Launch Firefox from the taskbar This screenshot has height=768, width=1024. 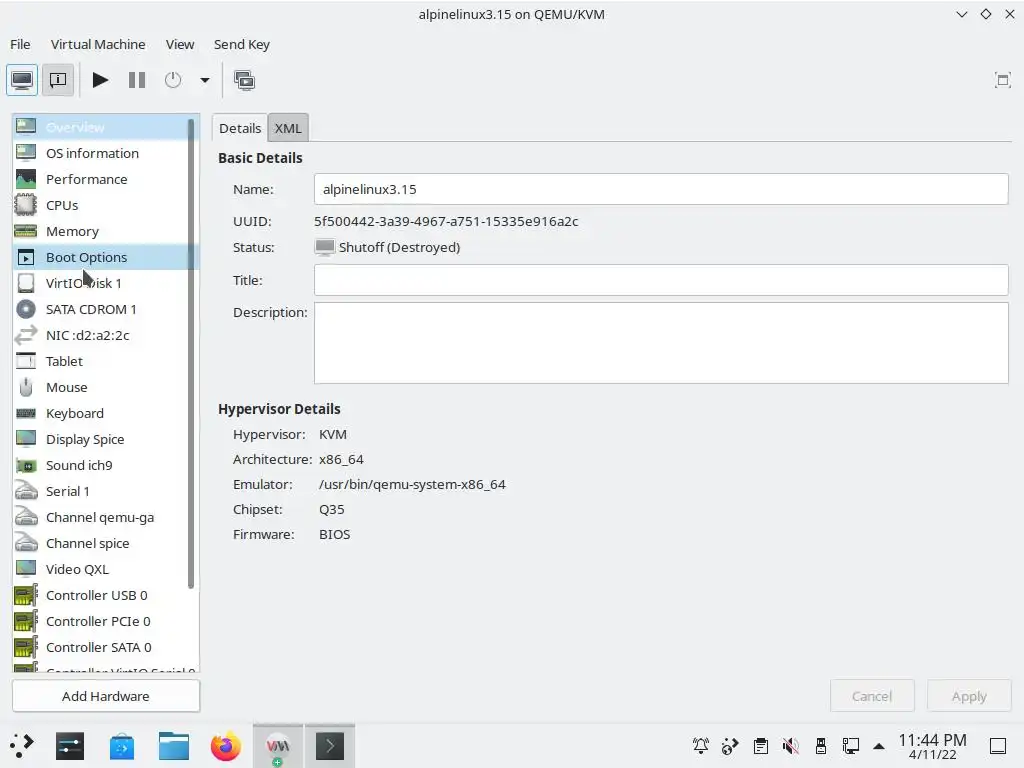(x=225, y=746)
